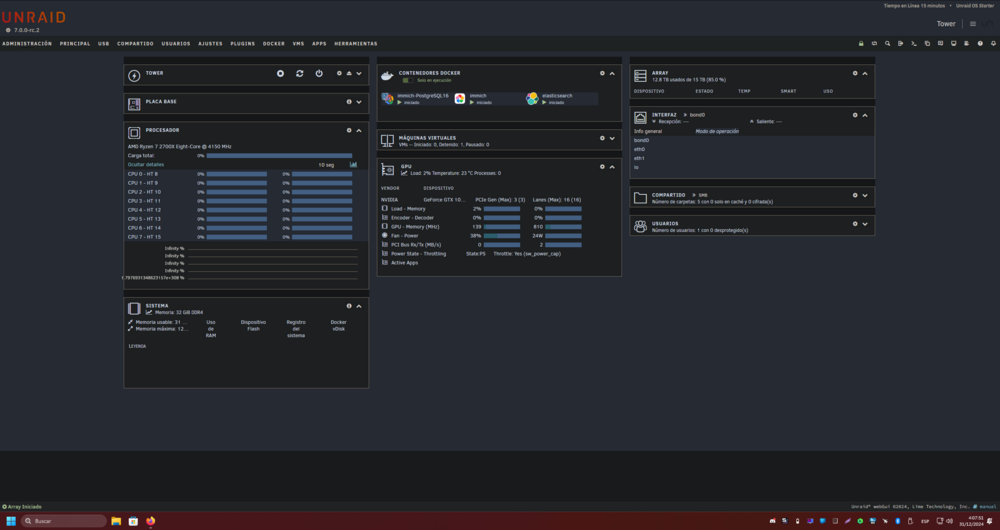The width and height of the screenshot is (1000, 530).
Task: Open Interfaz panel settings gear
Action: point(855,115)
